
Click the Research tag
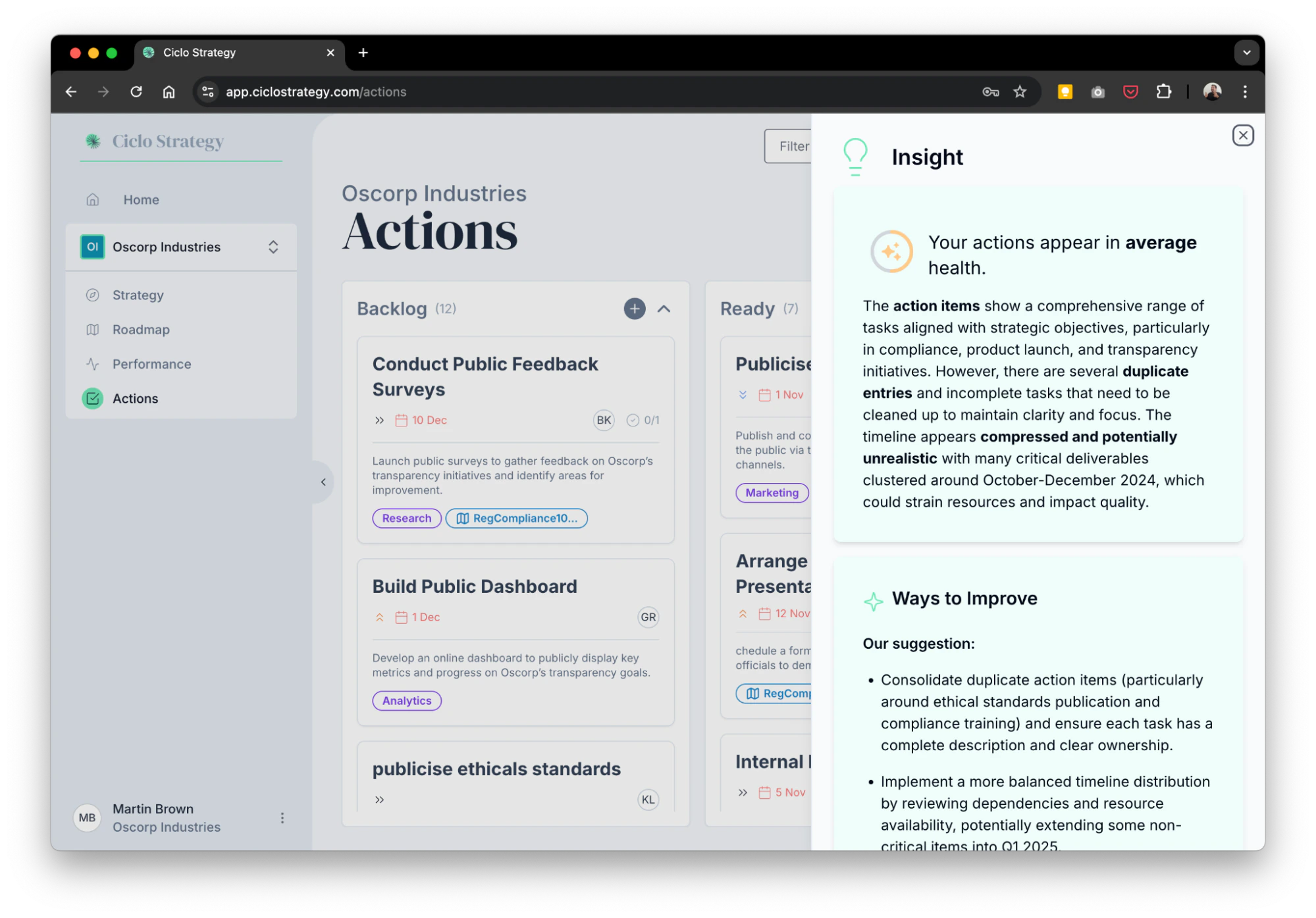click(407, 519)
